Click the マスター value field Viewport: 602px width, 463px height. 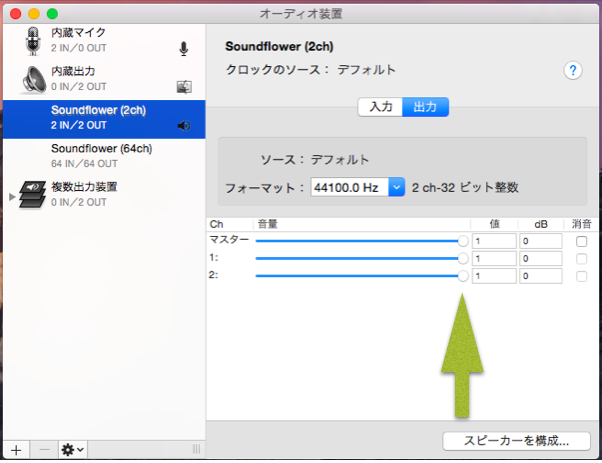click(x=494, y=241)
